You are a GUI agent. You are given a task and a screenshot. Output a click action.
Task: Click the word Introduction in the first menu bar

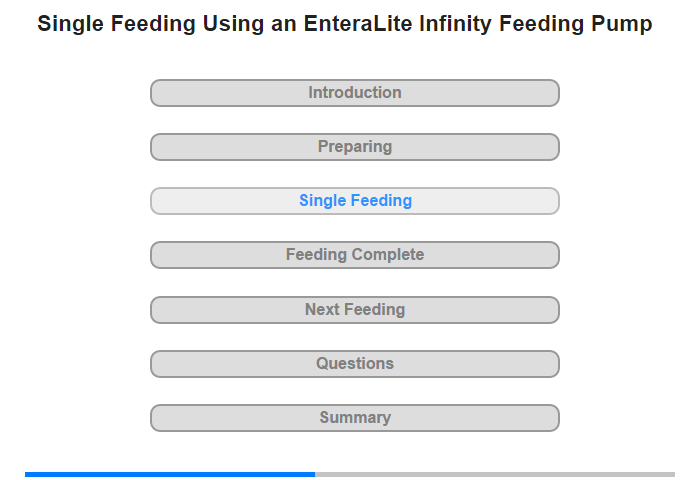355,93
